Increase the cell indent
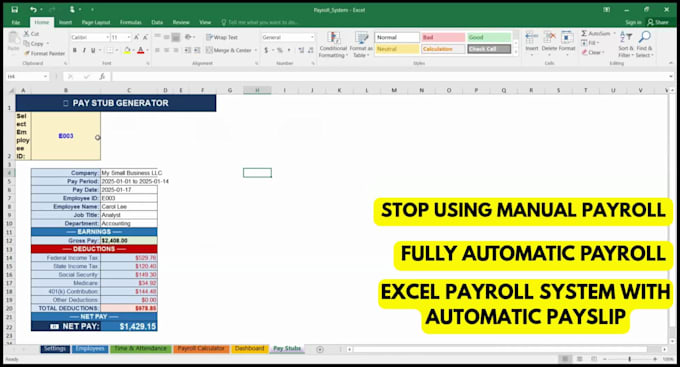The image size is (680, 367). [196, 50]
